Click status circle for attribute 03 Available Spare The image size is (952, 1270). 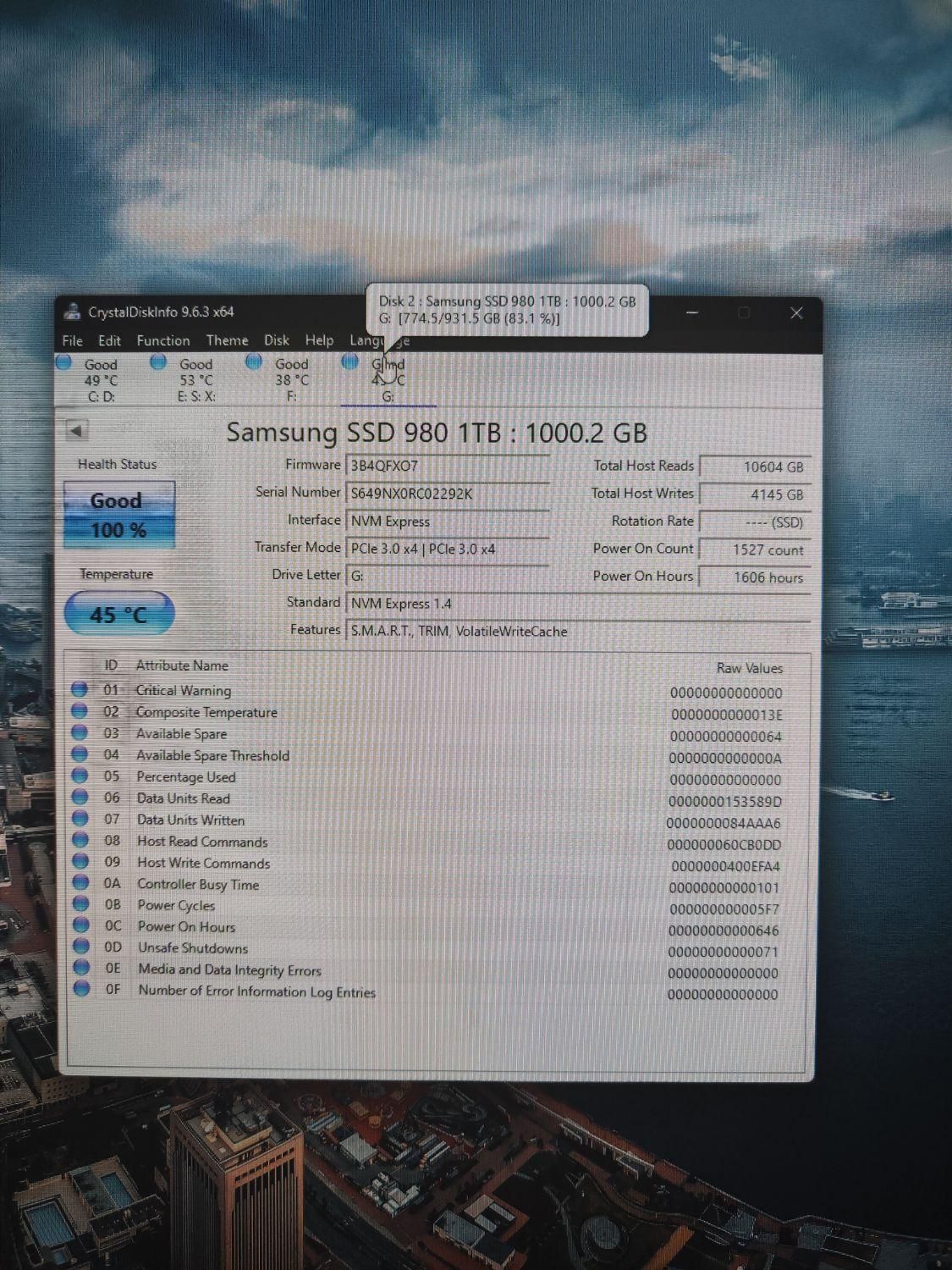(80, 732)
